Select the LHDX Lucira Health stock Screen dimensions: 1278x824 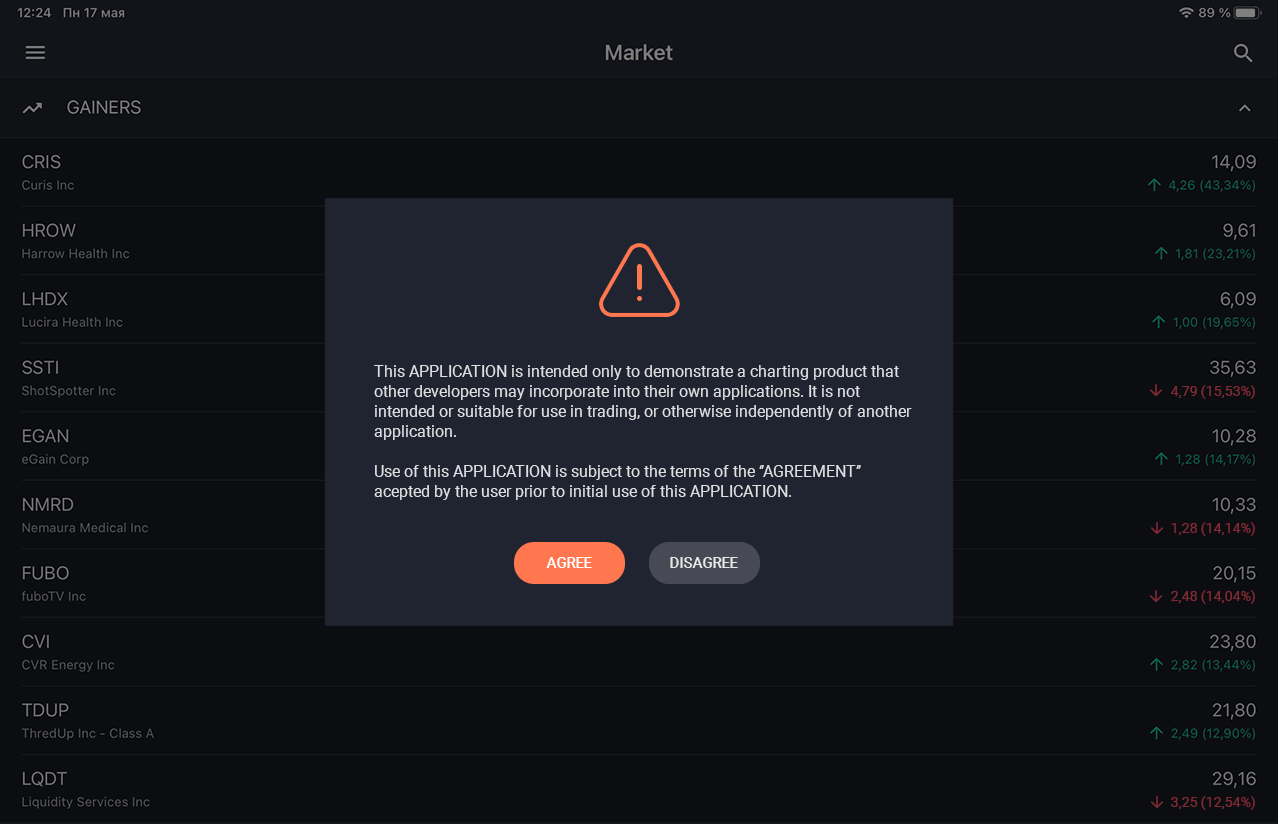click(x=639, y=310)
